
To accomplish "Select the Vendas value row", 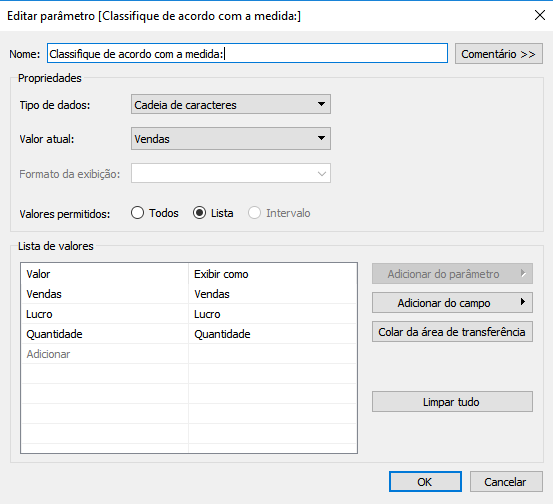I will [x=189, y=294].
